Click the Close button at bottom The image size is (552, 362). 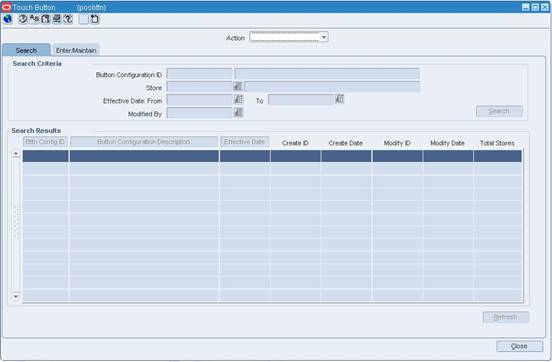pyautogui.click(x=519, y=346)
